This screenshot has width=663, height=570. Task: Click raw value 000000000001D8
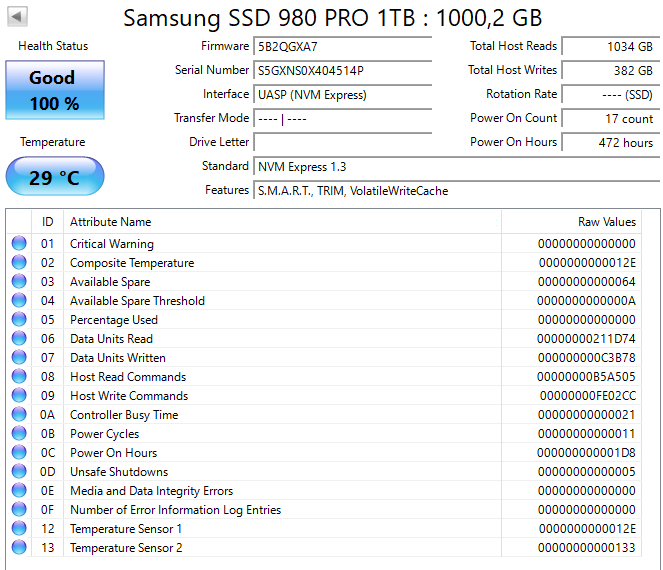click(x=586, y=453)
